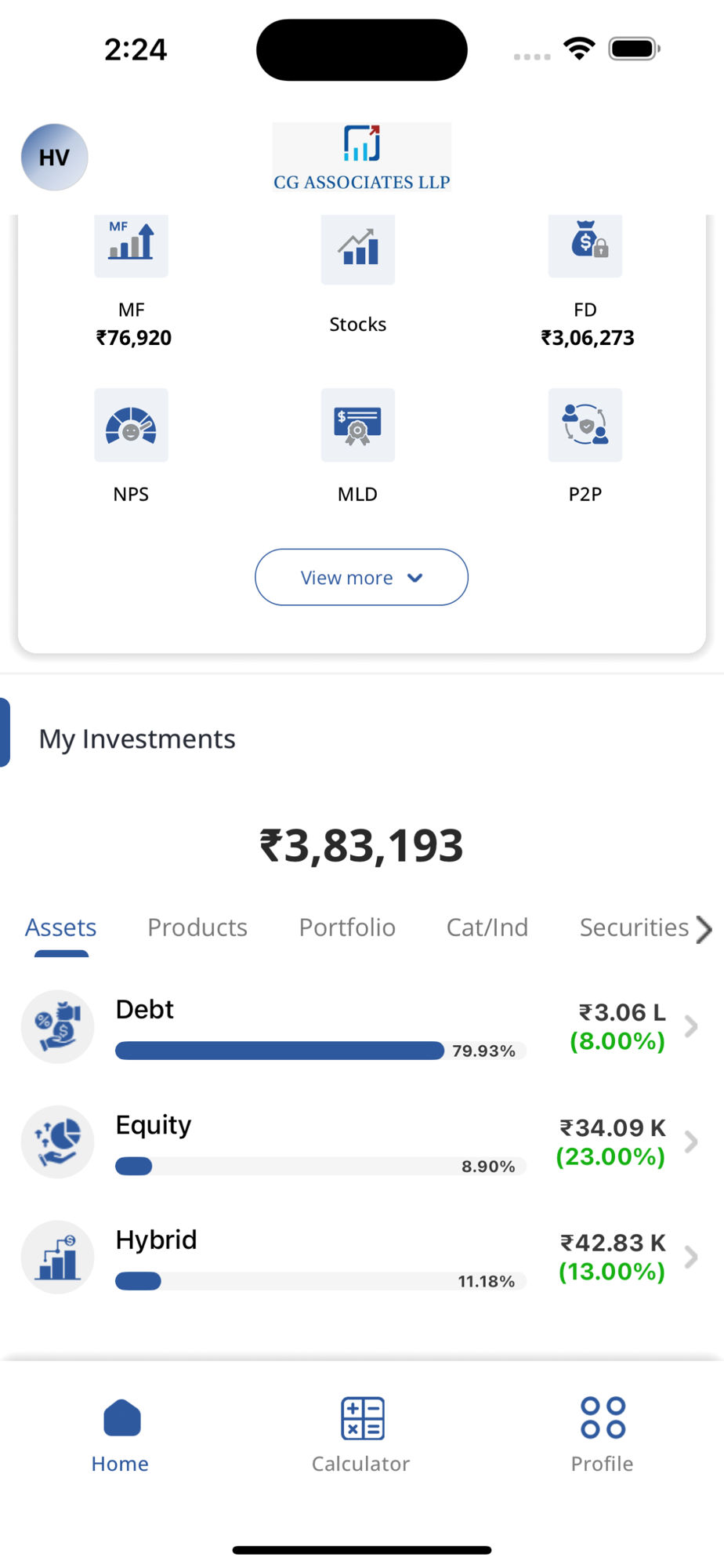Select the Cat/Ind tab
This screenshot has width=724, height=1568.
pos(487,927)
